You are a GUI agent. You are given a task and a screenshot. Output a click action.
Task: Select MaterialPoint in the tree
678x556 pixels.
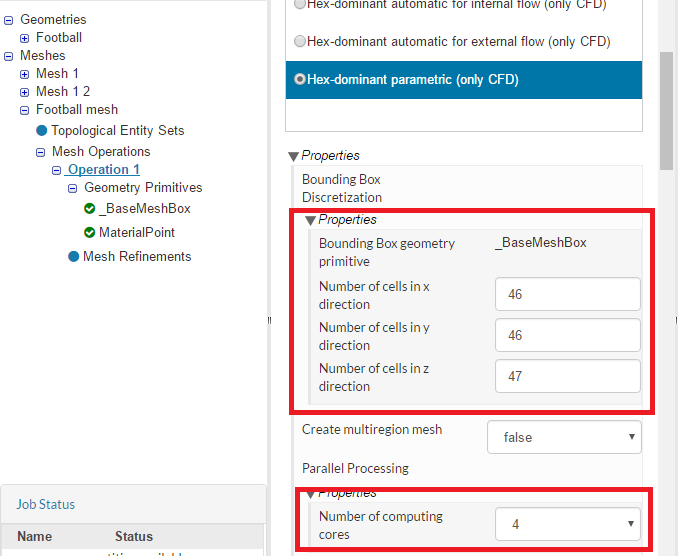137,233
